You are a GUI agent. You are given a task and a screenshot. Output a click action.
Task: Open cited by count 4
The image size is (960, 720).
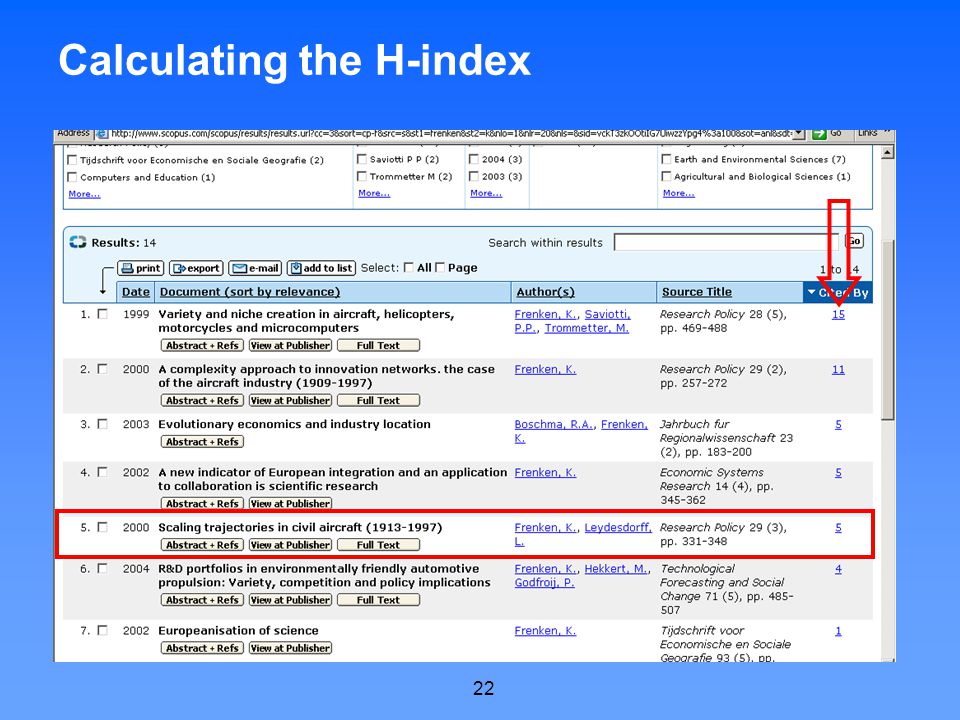click(x=838, y=569)
